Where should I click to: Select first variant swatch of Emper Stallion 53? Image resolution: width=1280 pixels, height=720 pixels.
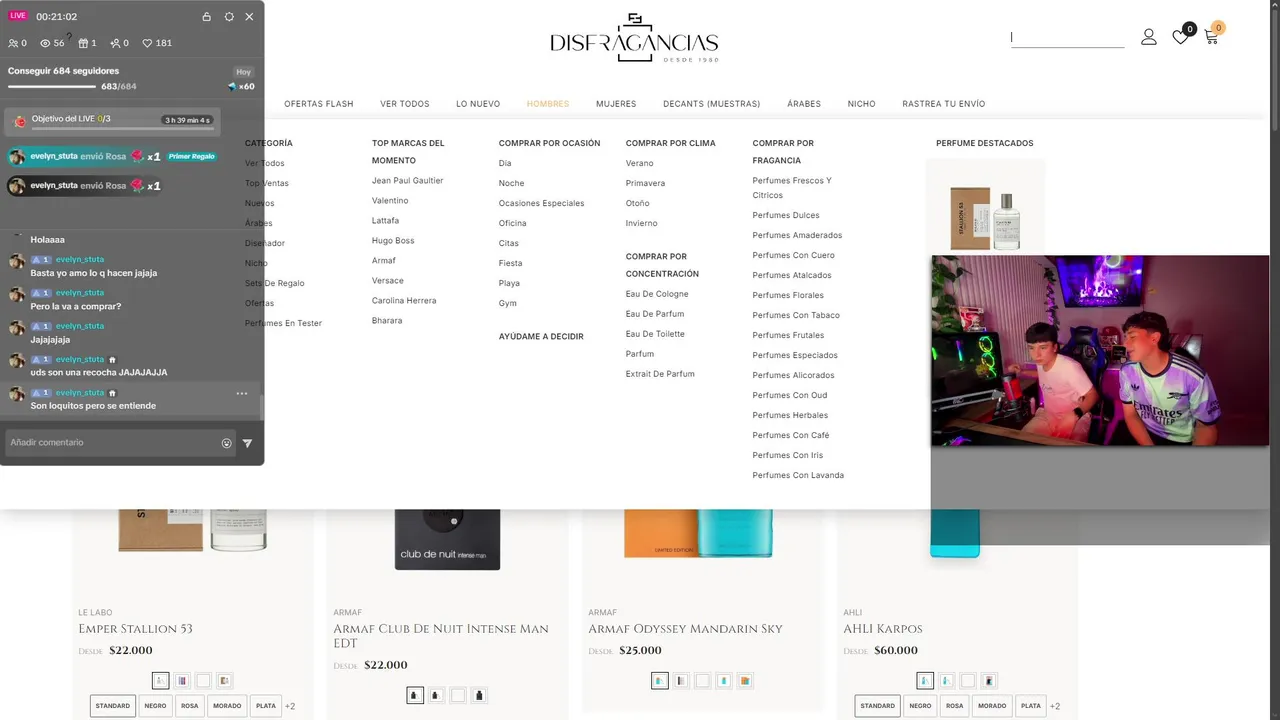click(x=161, y=680)
